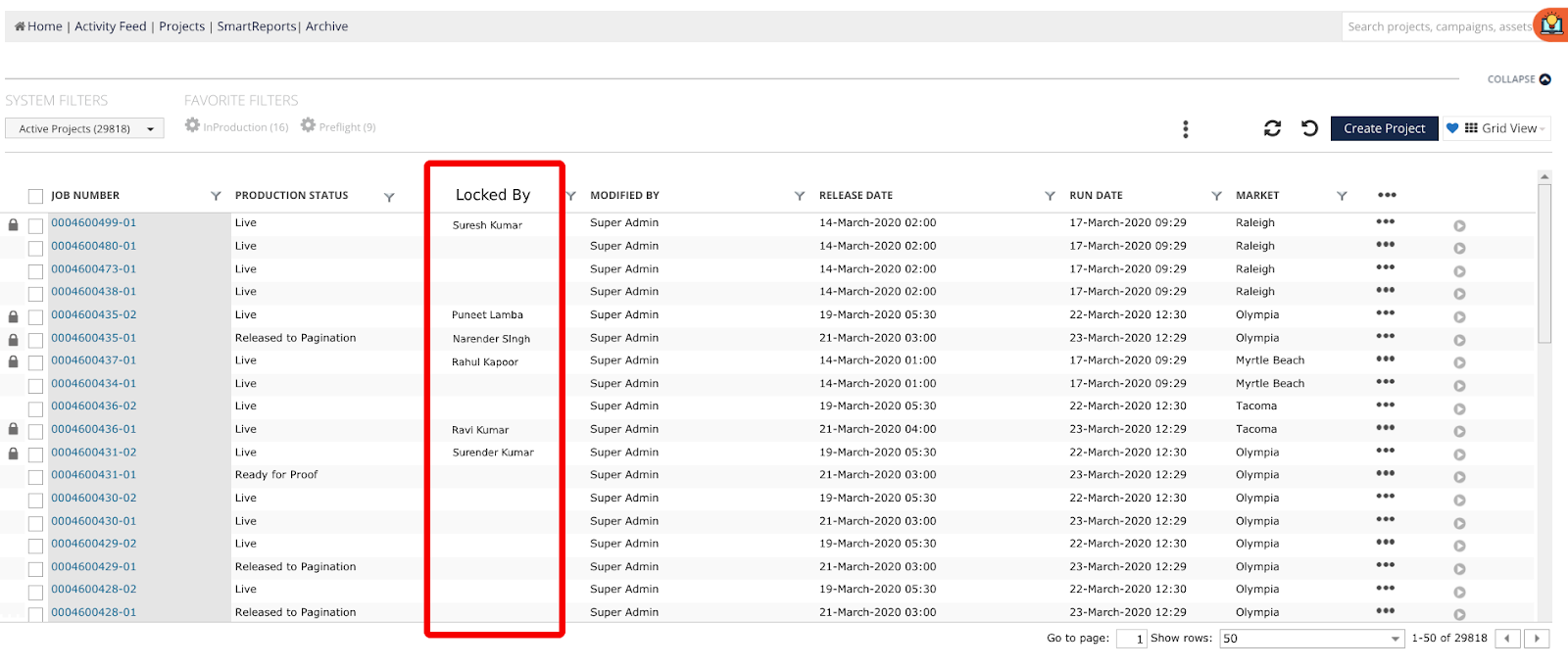Open the three-dot menu for row 0004600499-01

click(x=1385, y=222)
